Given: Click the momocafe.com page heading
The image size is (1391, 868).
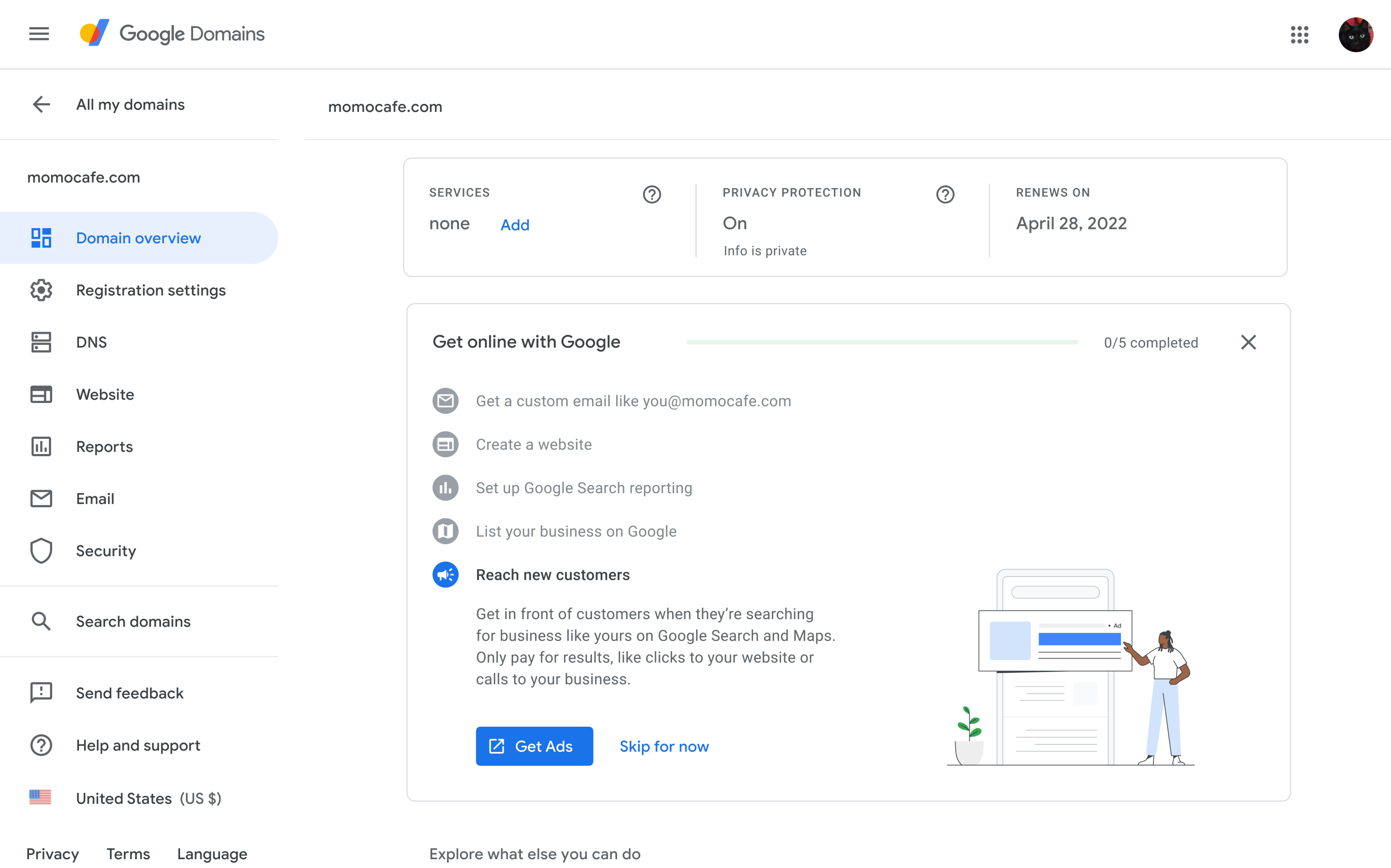Looking at the screenshot, I should (x=385, y=107).
